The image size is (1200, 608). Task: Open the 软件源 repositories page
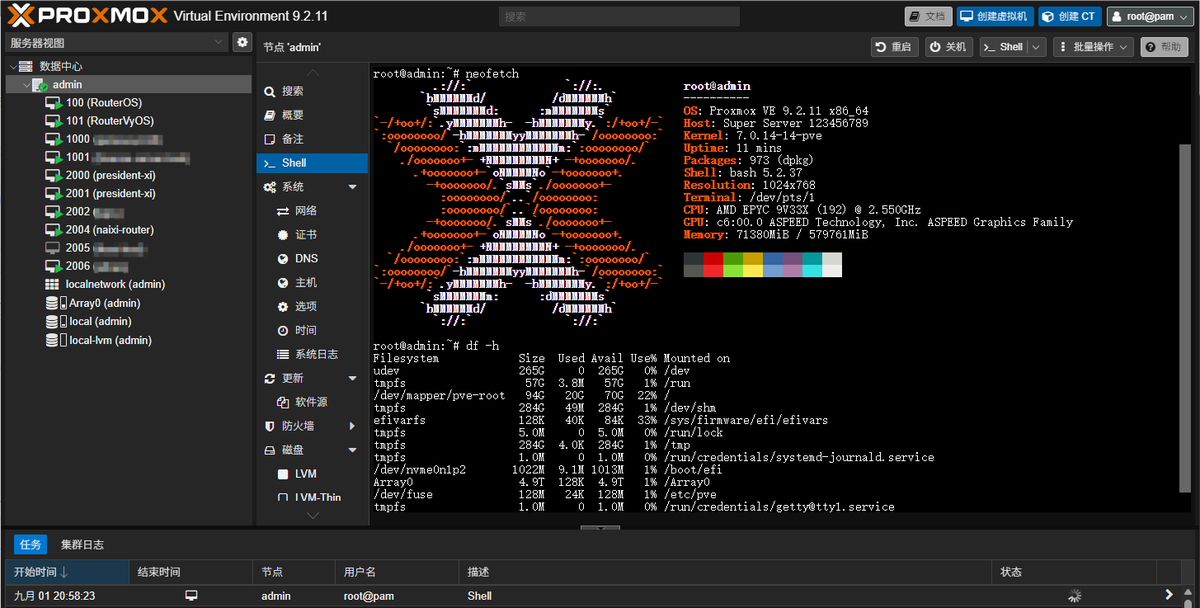[x=311, y=402]
